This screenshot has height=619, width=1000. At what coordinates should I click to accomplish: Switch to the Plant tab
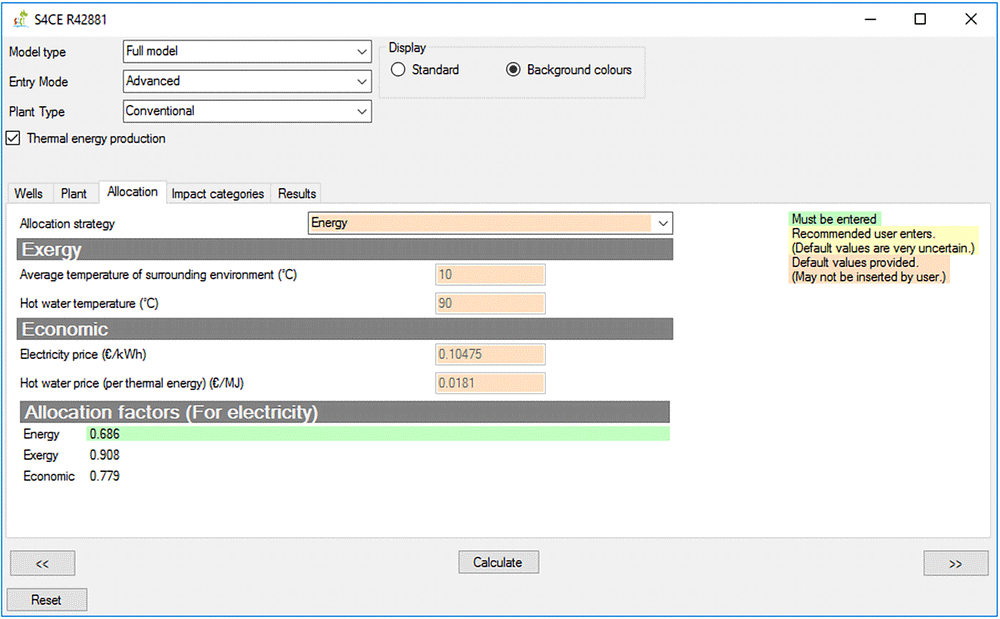tap(74, 193)
